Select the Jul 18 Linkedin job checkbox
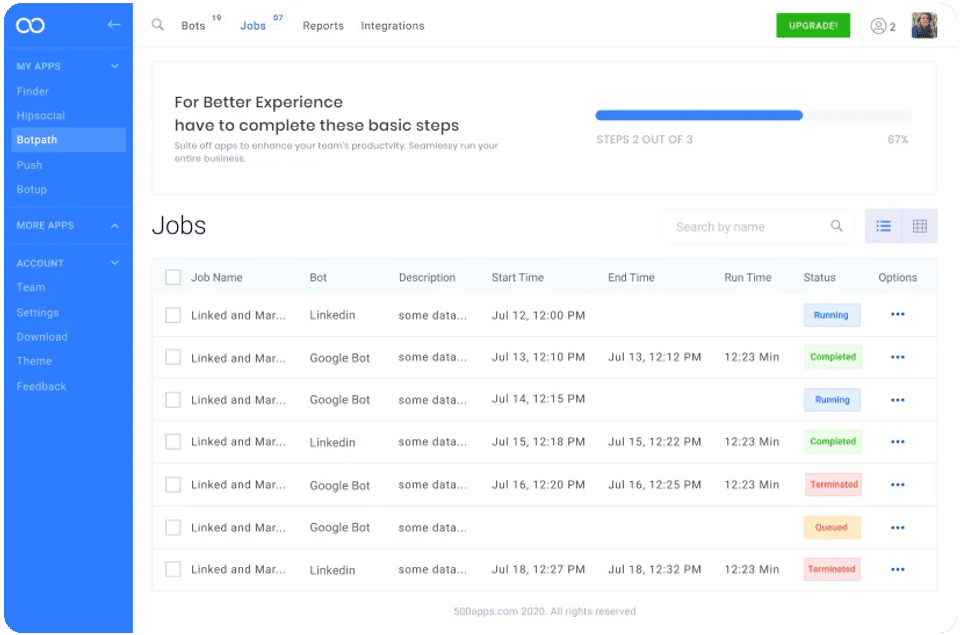Image resolution: width=960 pixels, height=635 pixels. coord(173,569)
